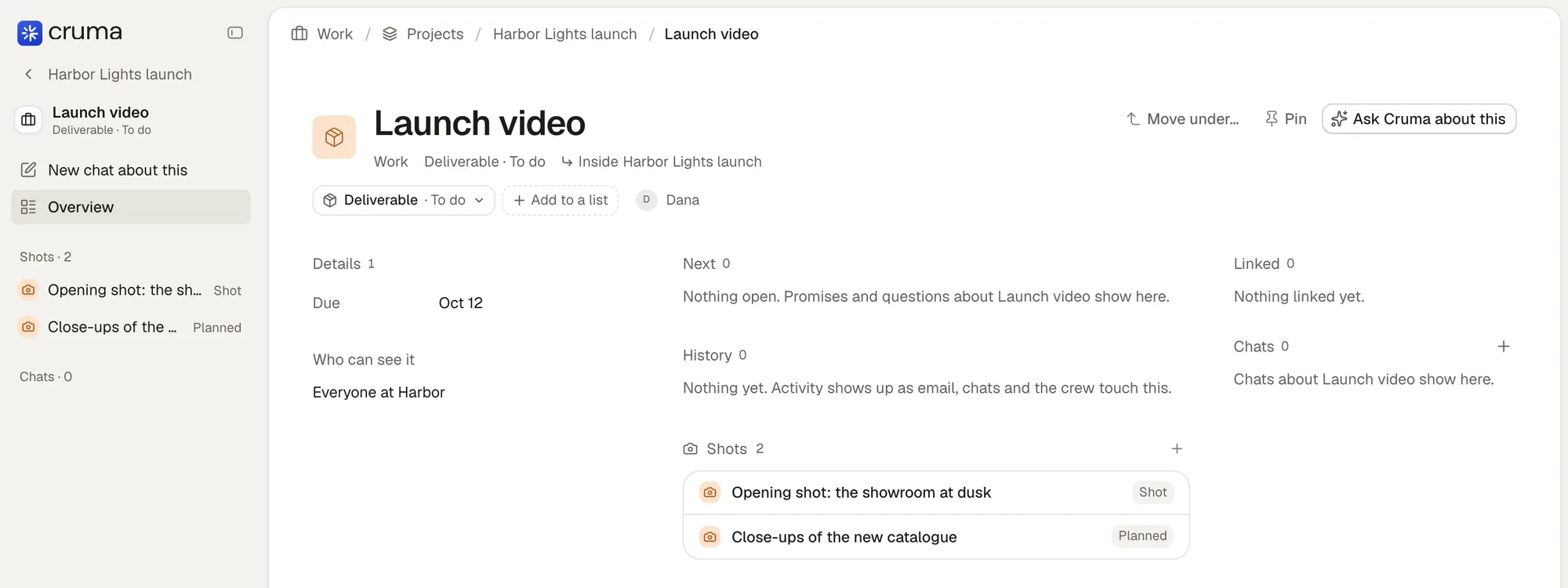
Task: Open 'Opening shot: the showroom at dusk' row
Action: (x=936, y=493)
